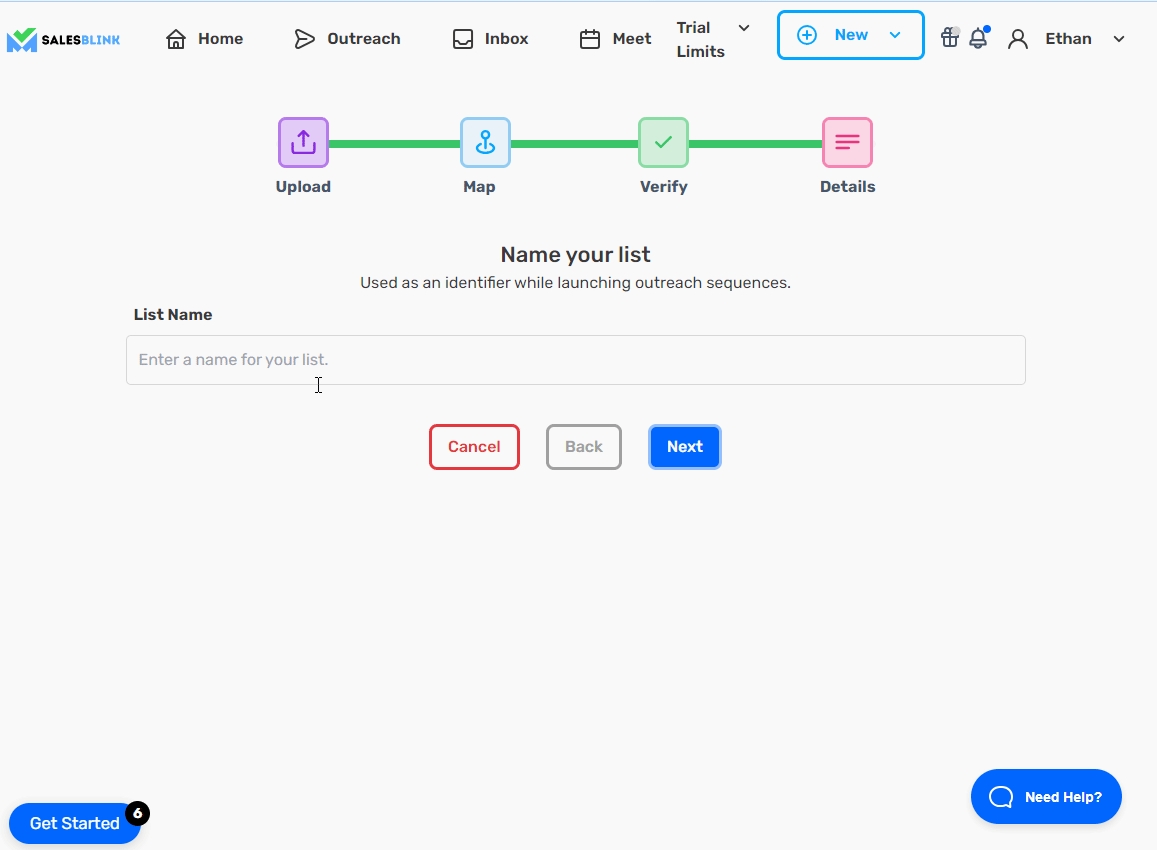Viewport: 1157px width, 850px height.
Task: Expand the Trial Limits dropdown
Action: click(713, 39)
